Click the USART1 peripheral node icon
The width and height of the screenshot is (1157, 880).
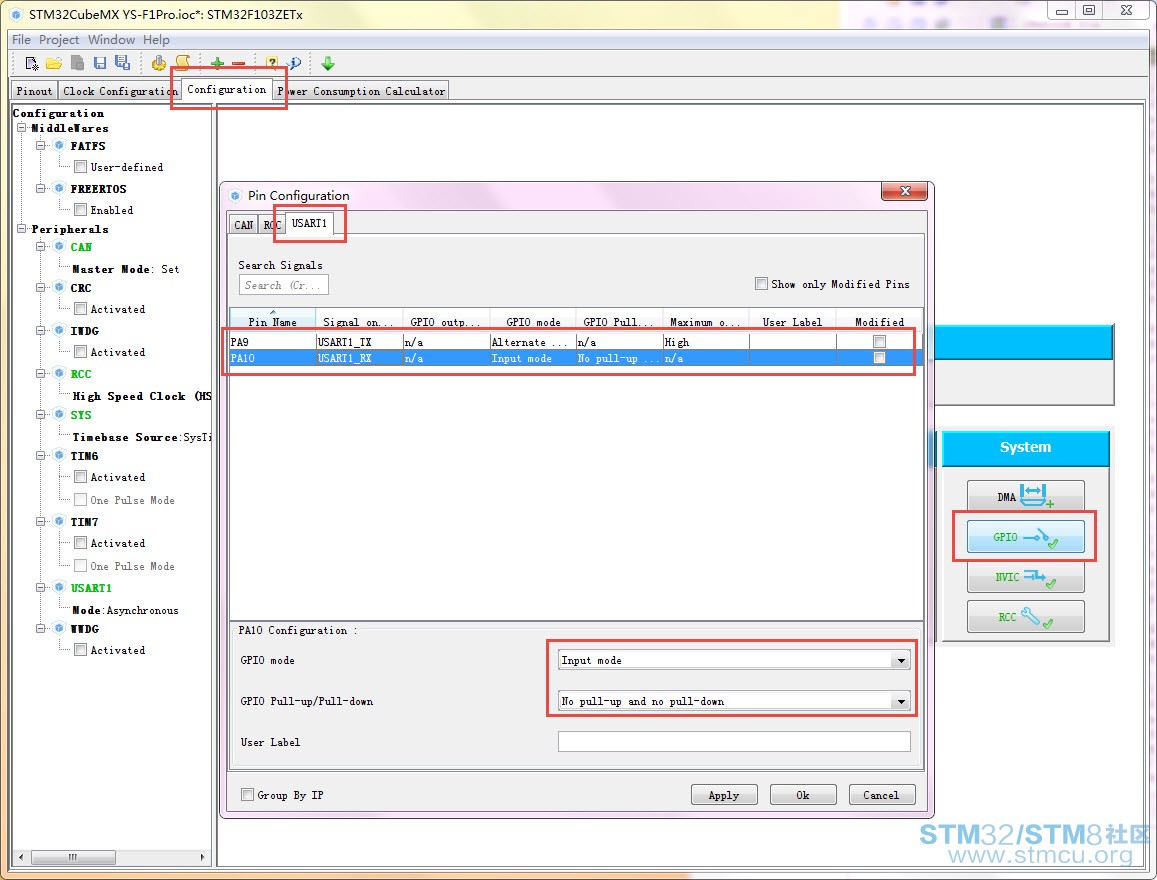[60, 587]
